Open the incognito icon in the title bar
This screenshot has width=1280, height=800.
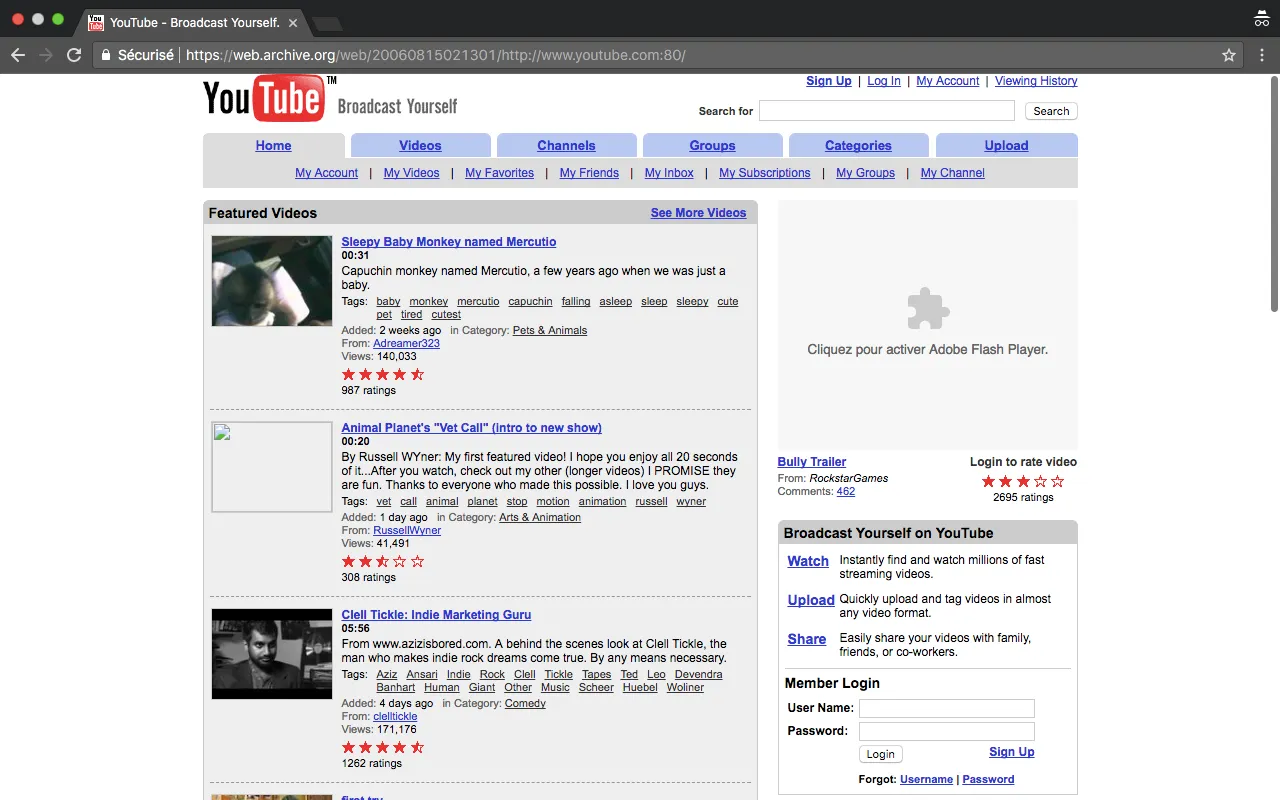(x=1261, y=19)
